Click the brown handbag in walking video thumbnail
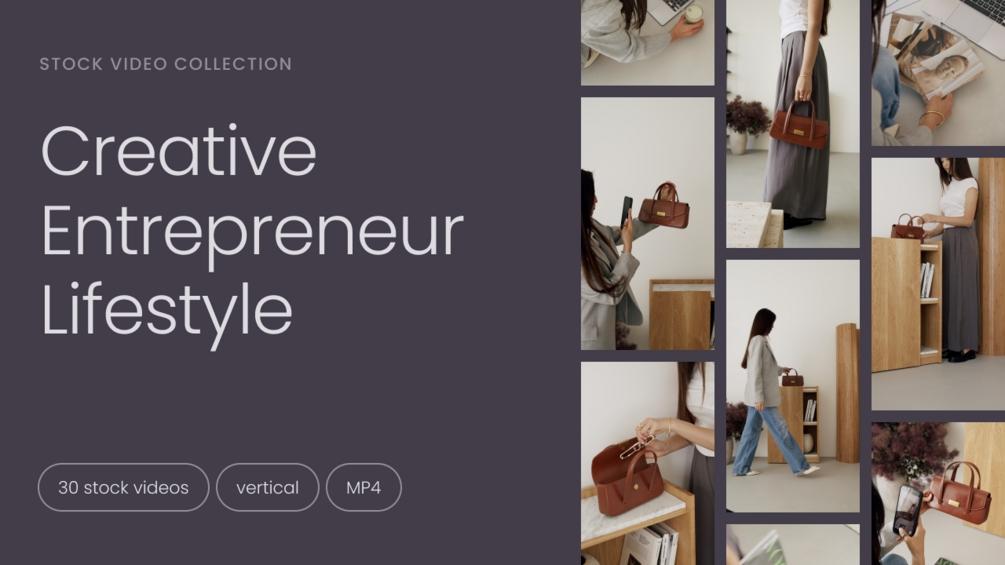The image size is (1005, 565). click(792, 378)
